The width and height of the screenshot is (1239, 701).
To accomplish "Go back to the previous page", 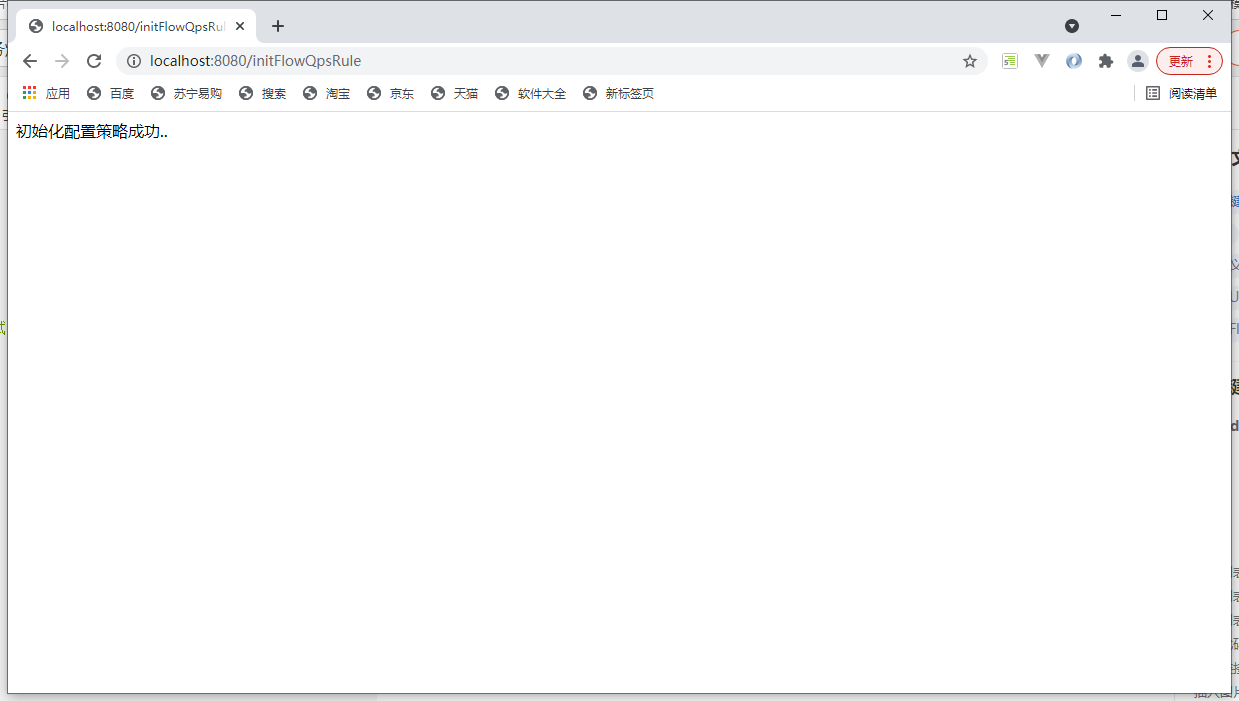I will pyautogui.click(x=30, y=61).
